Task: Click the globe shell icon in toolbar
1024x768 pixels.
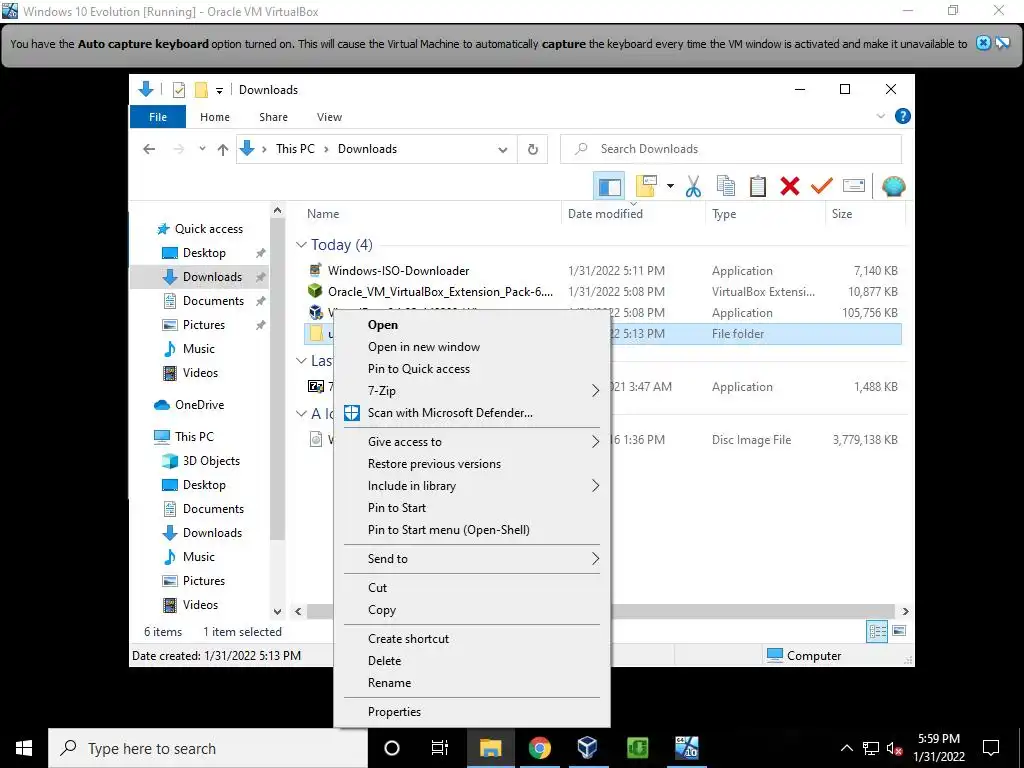Action: pos(893,186)
